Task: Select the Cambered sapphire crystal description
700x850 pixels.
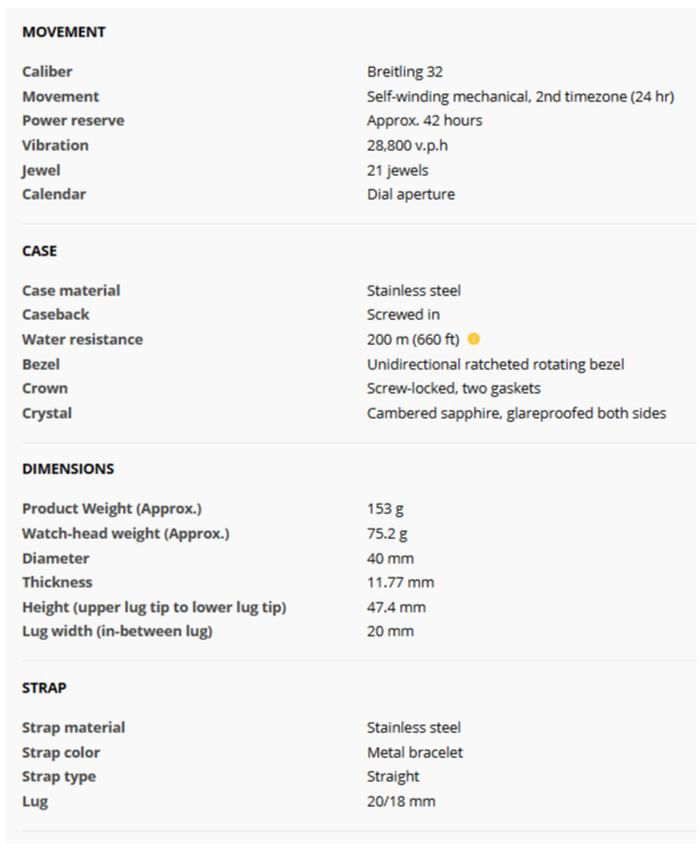Action: [x=516, y=413]
